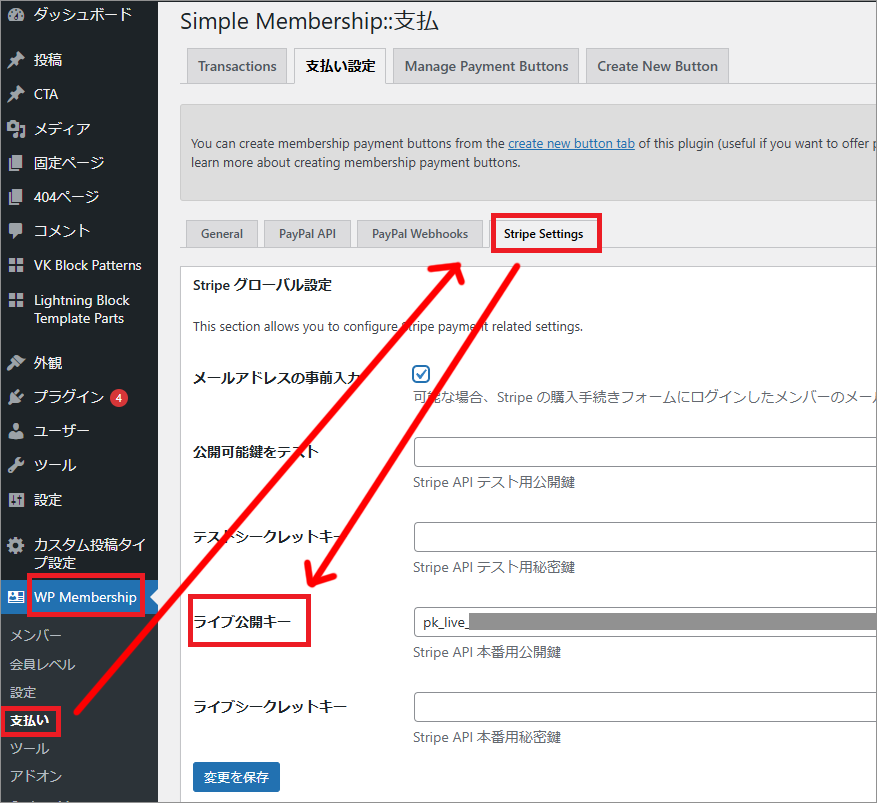The width and height of the screenshot is (877, 803).
Task: Follow the 'create new button tab' link
Action: point(571,144)
